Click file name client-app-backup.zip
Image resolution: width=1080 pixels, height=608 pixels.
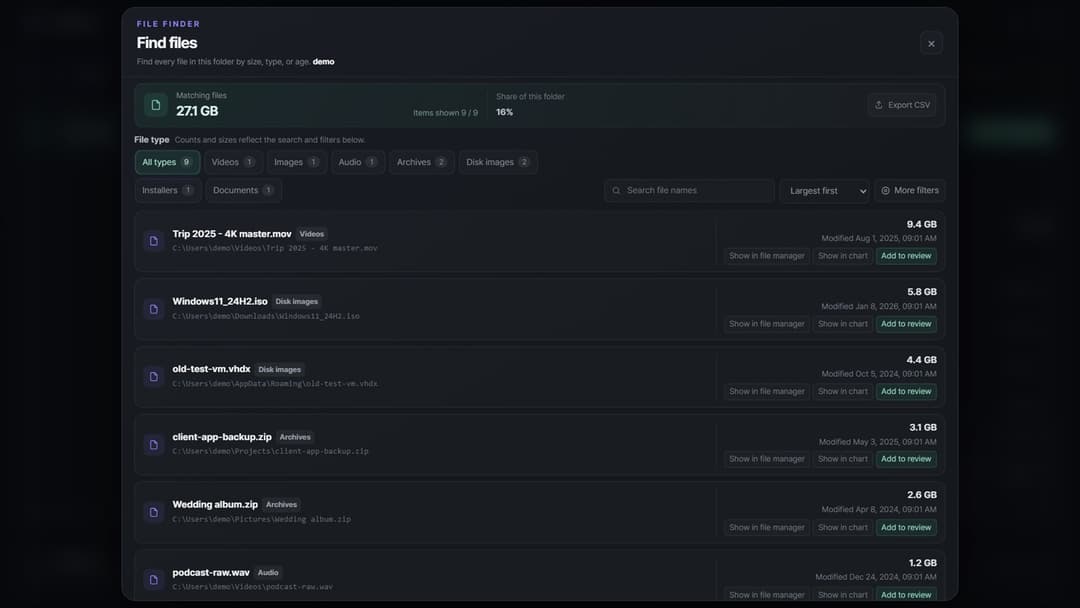click(x=222, y=437)
